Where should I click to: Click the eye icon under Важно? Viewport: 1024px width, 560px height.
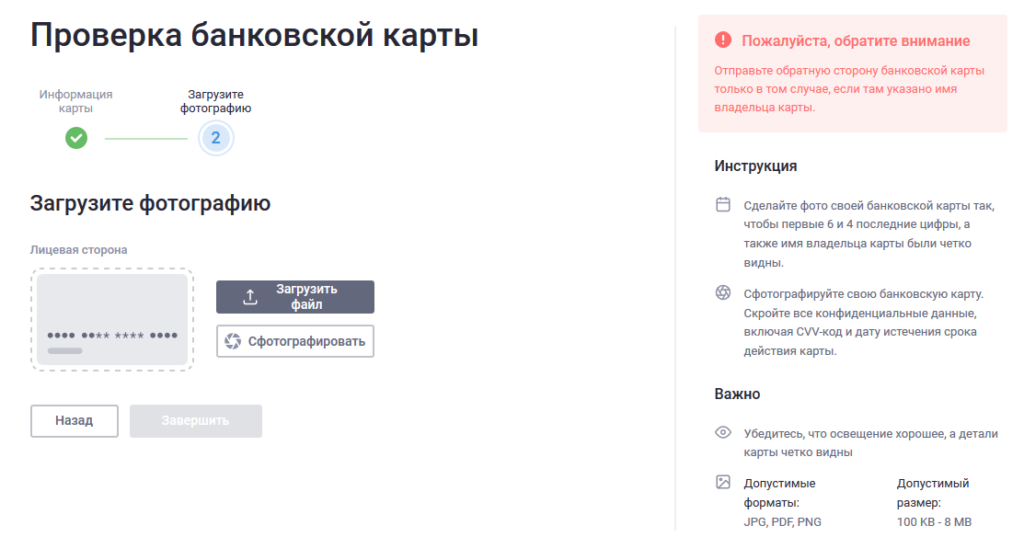[x=723, y=433]
